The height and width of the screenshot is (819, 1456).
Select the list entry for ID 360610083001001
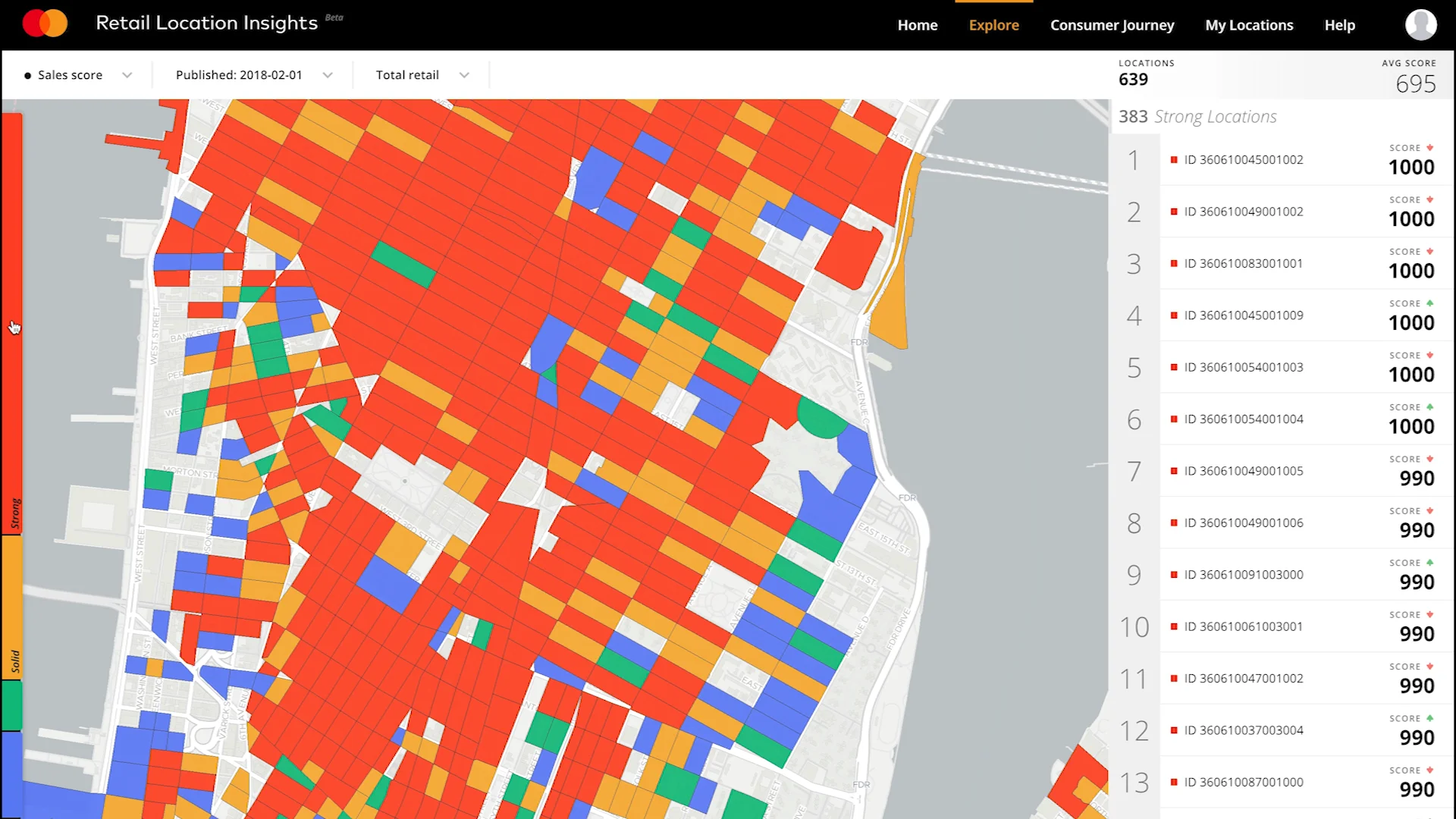tap(1242, 263)
